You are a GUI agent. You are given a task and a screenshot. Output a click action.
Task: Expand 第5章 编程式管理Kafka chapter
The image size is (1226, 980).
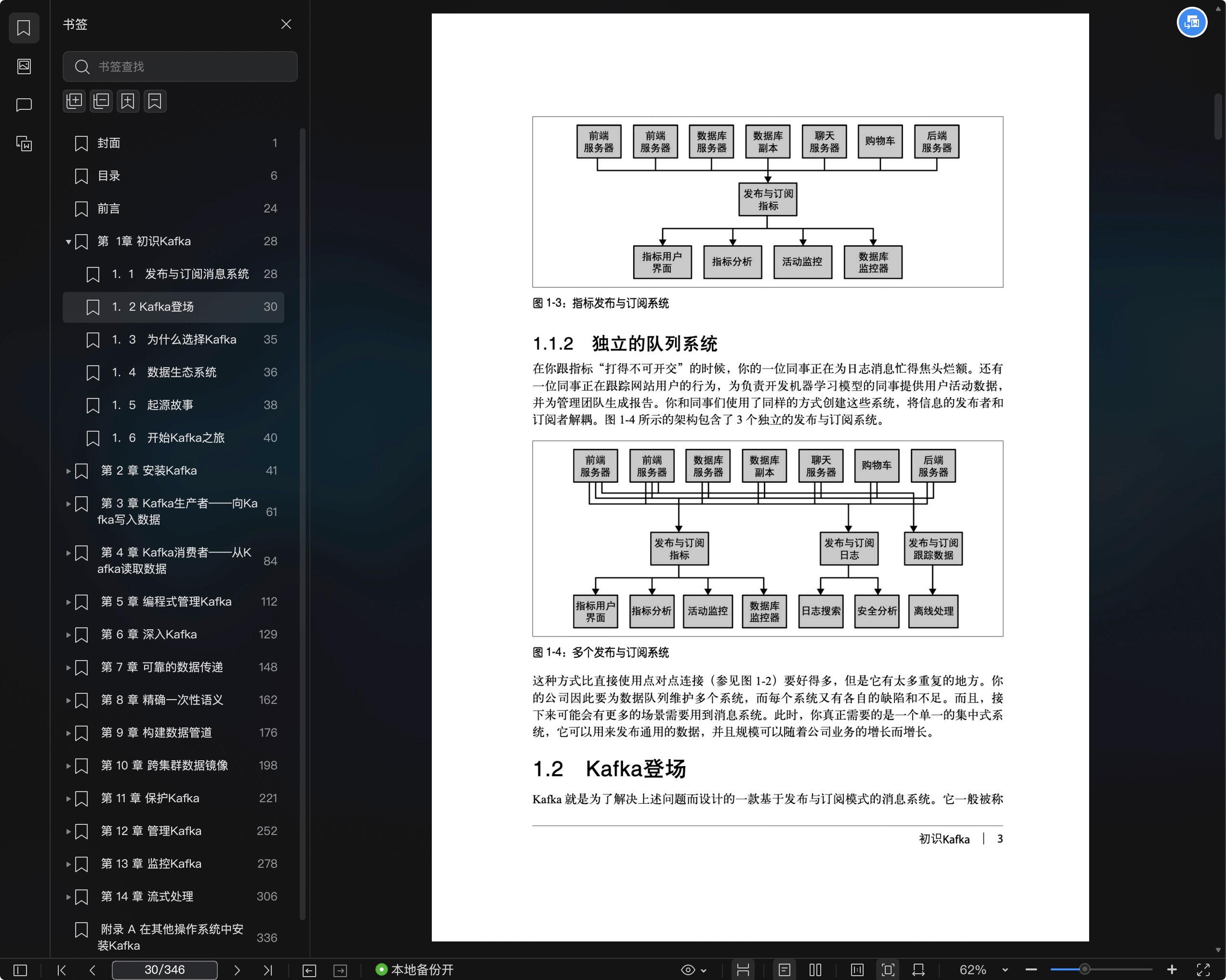pos(68,602)
